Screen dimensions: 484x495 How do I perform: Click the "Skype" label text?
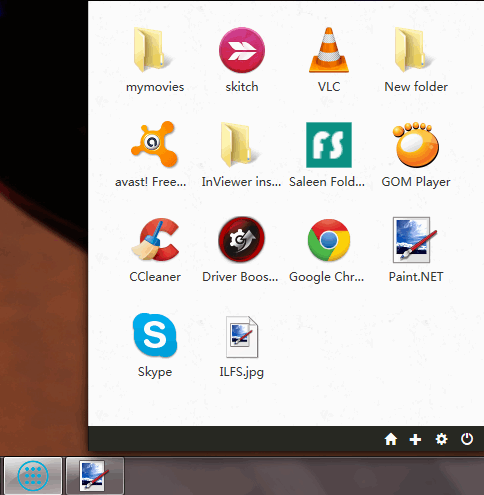(155, 372)
